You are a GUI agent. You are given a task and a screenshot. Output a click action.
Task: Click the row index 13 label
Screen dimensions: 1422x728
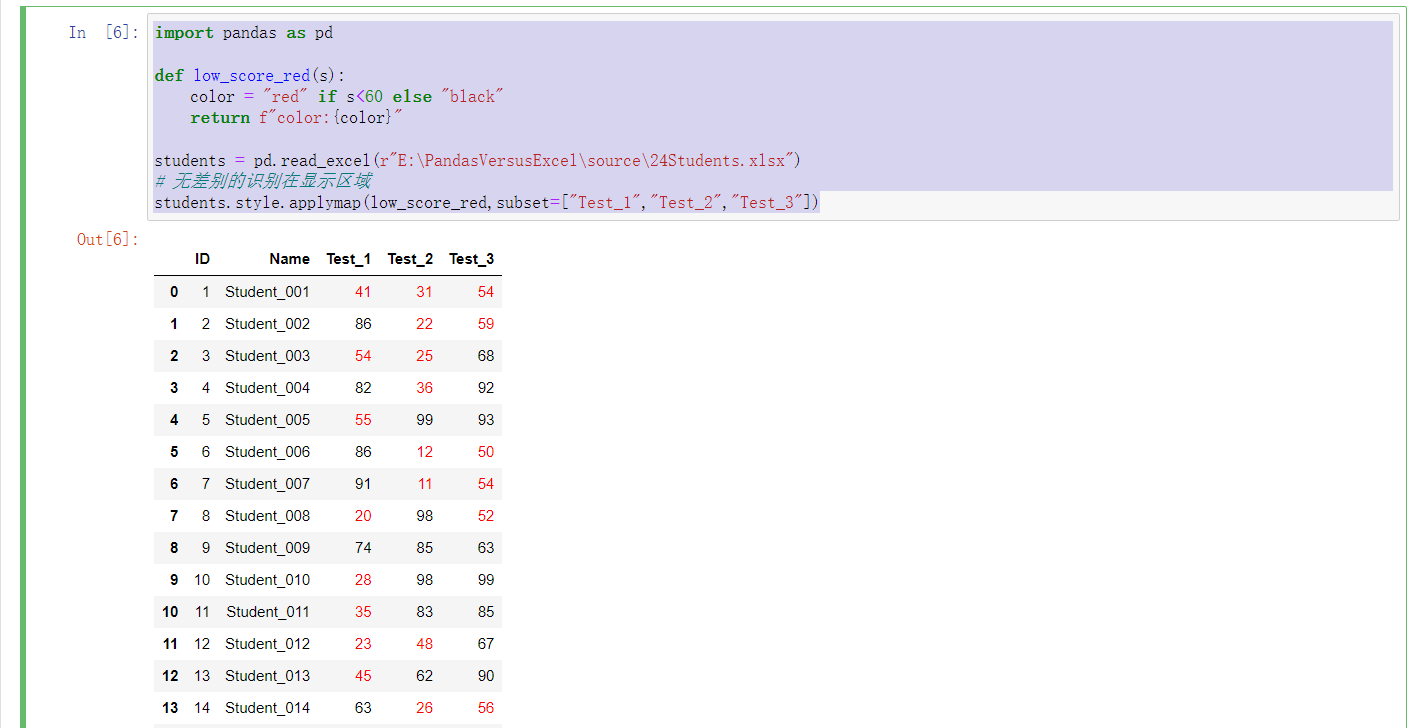tap(170, 708)
